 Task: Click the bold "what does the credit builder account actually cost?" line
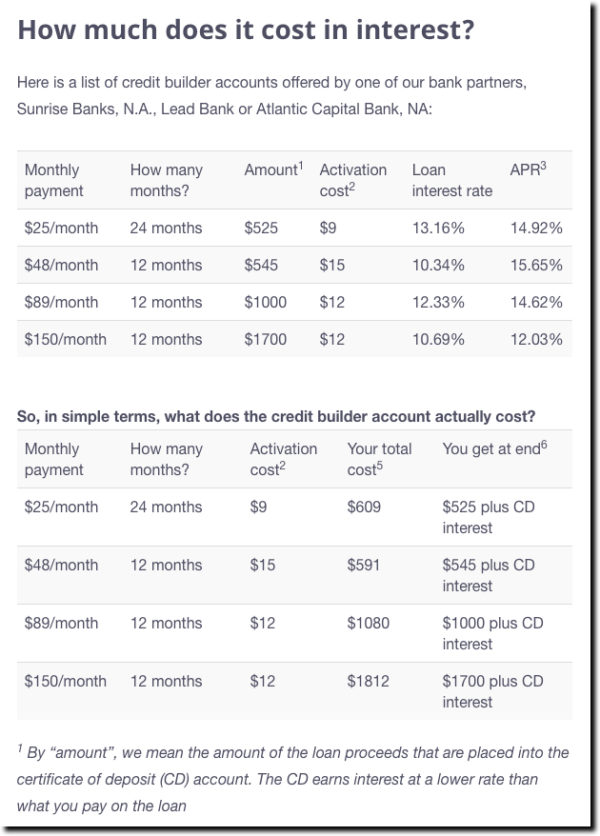tap(276, 416)
